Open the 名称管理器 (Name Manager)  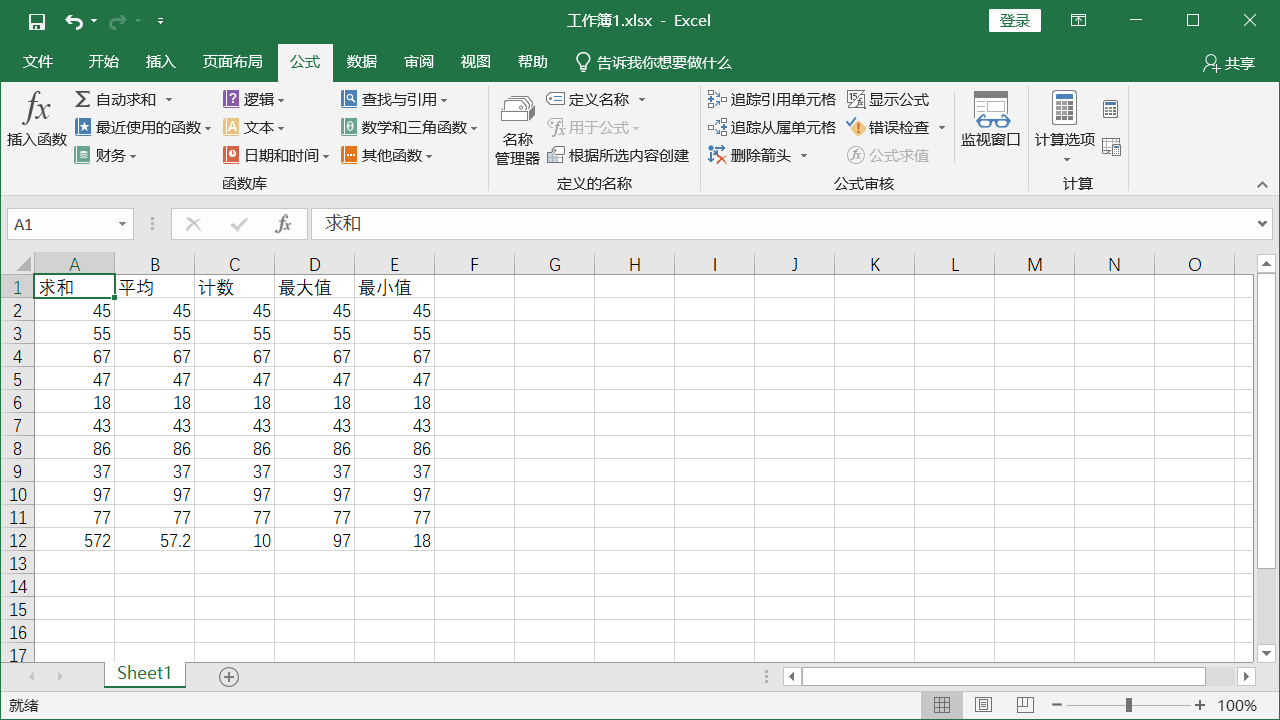517,130
